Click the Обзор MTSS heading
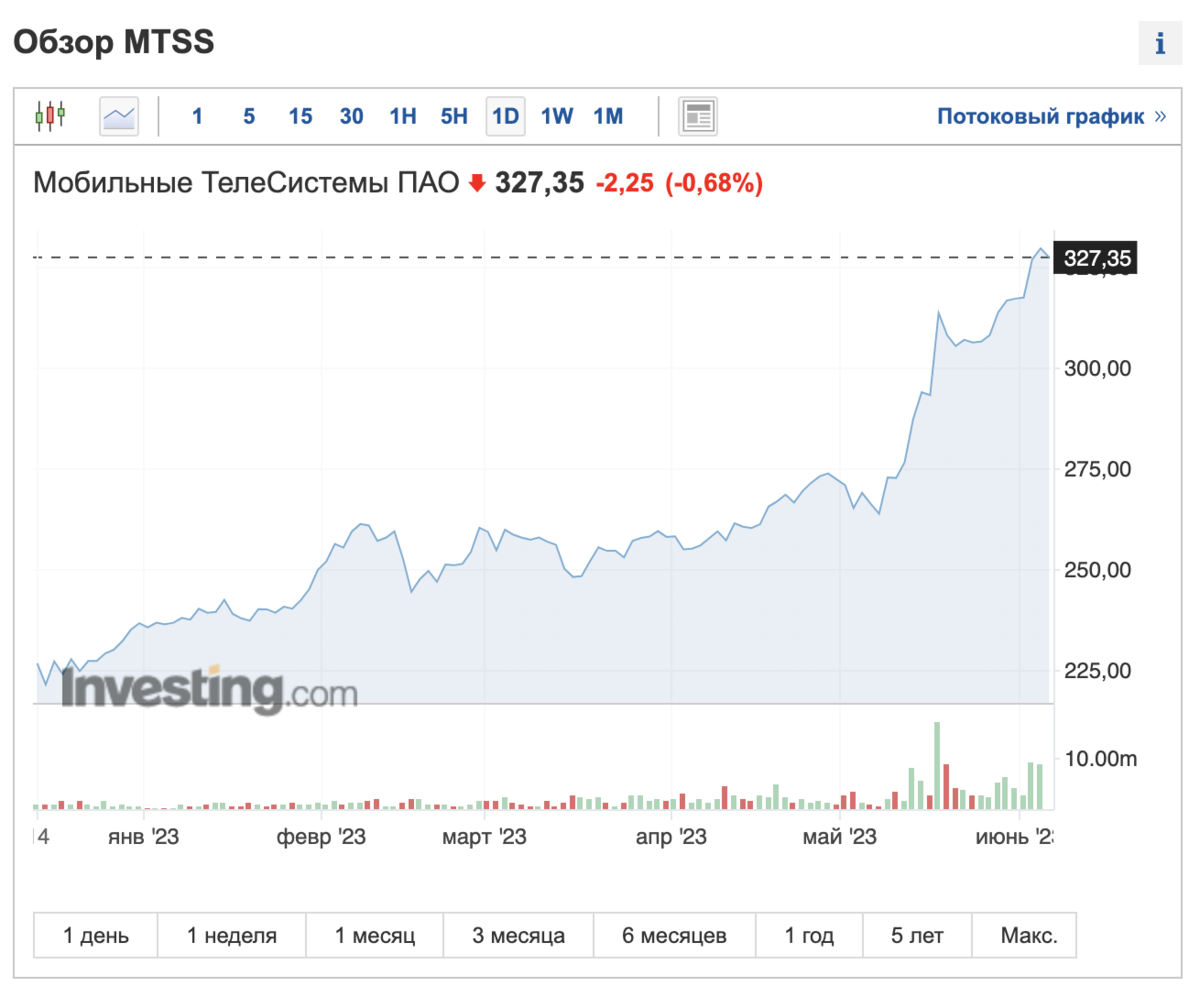Screen dimensions: 1200x997 [x=113, y=43]
